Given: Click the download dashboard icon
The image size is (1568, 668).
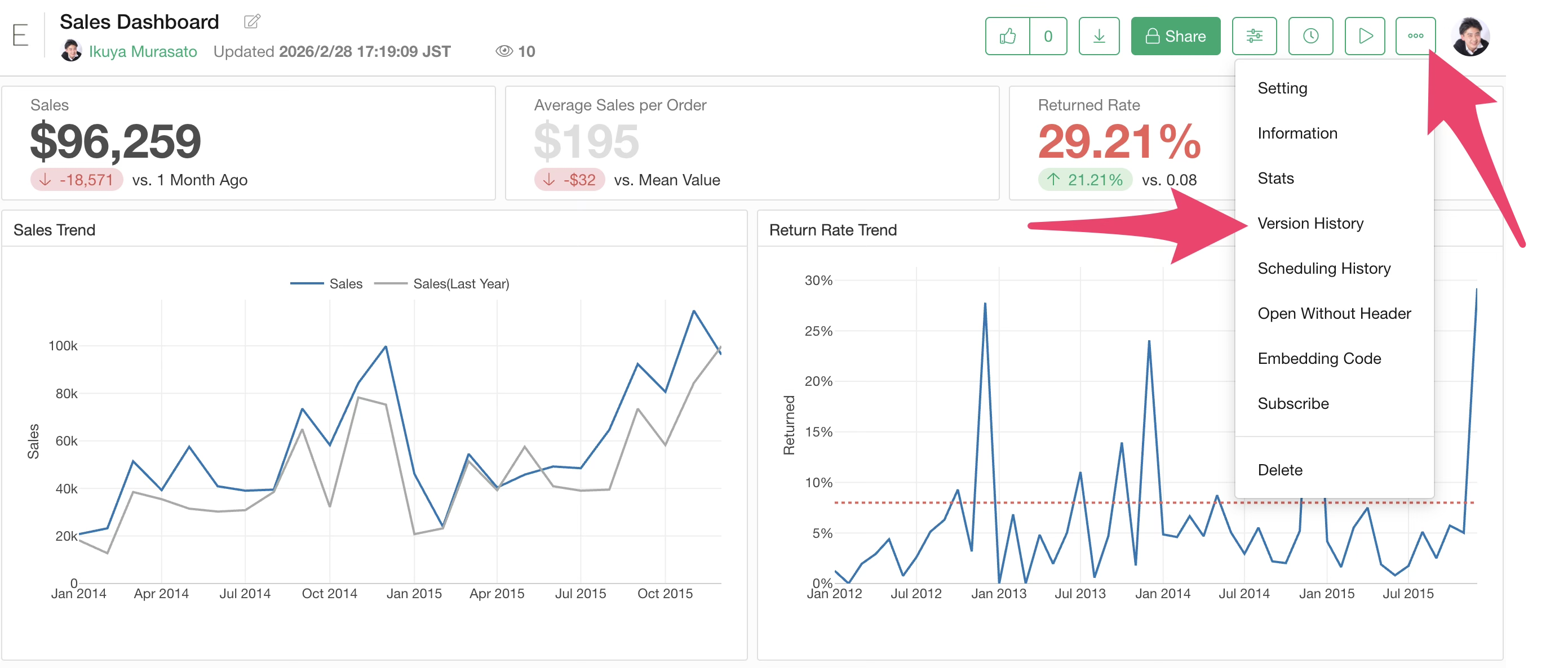Looking at the screenshot, I should tap(1099, 37).
